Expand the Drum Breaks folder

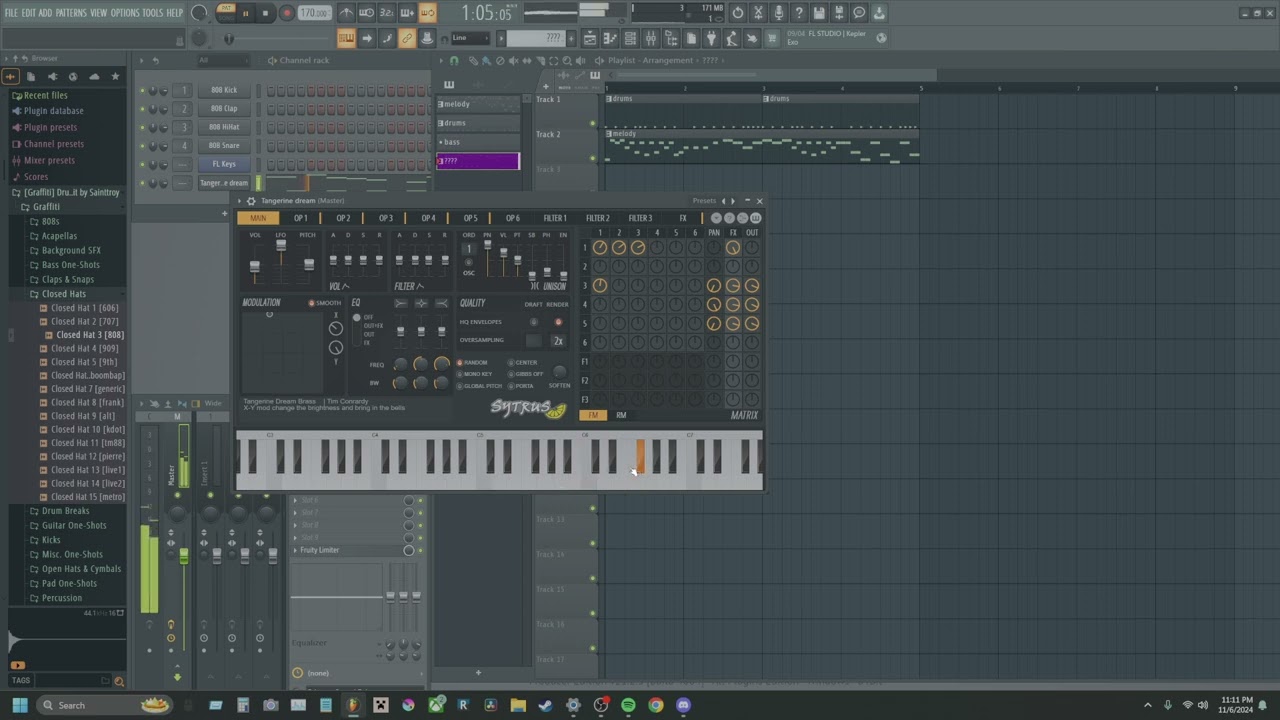pyautogui.click(x=66, y=511)
